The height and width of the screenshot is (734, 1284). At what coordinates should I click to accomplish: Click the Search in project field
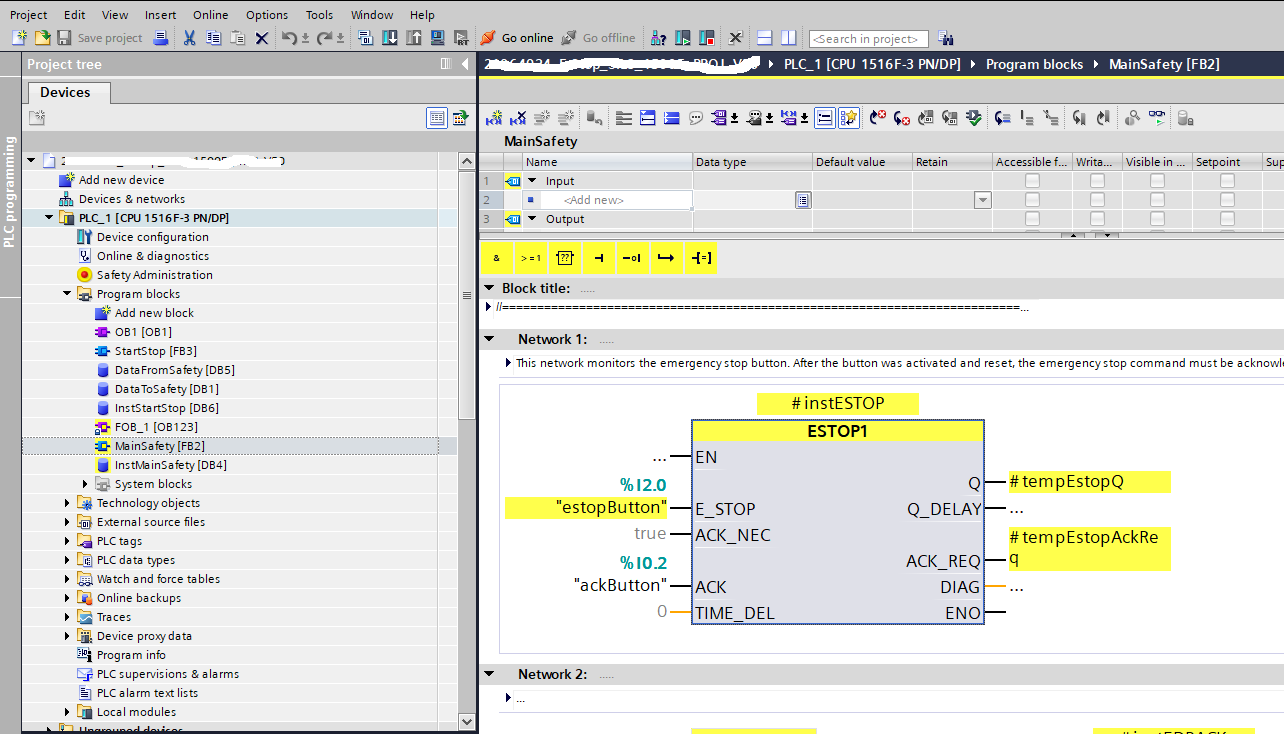coord(868,39)
